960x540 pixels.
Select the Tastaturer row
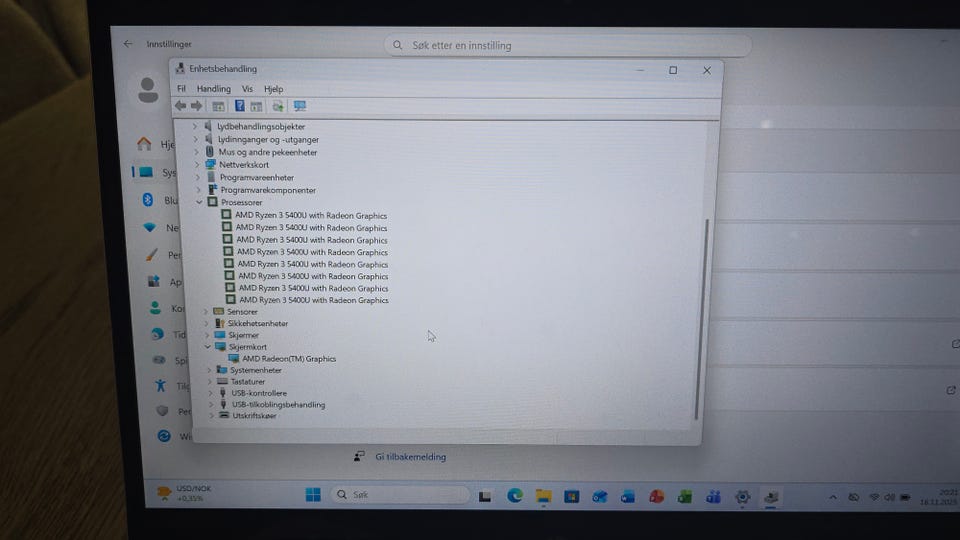coord(248,381)
